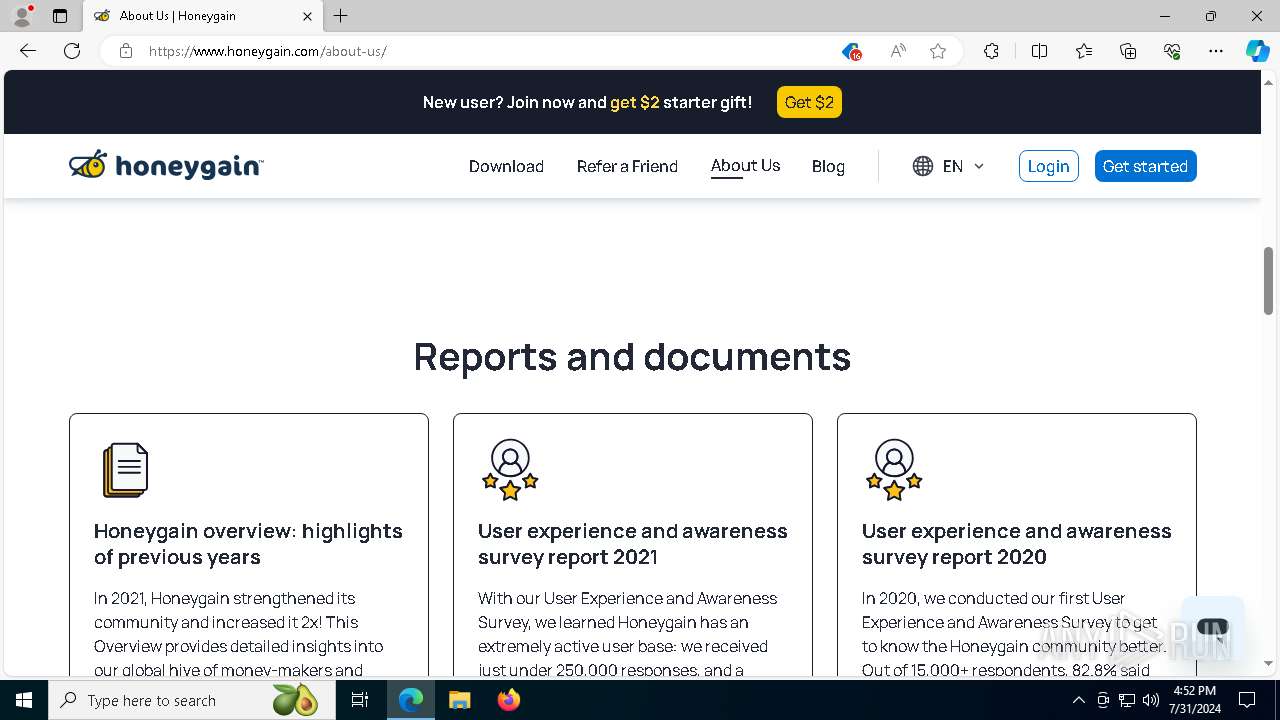Go back to the previous page
This screenshot has width=1280, height=720.
pyautogui.click(x=28, y=51)
